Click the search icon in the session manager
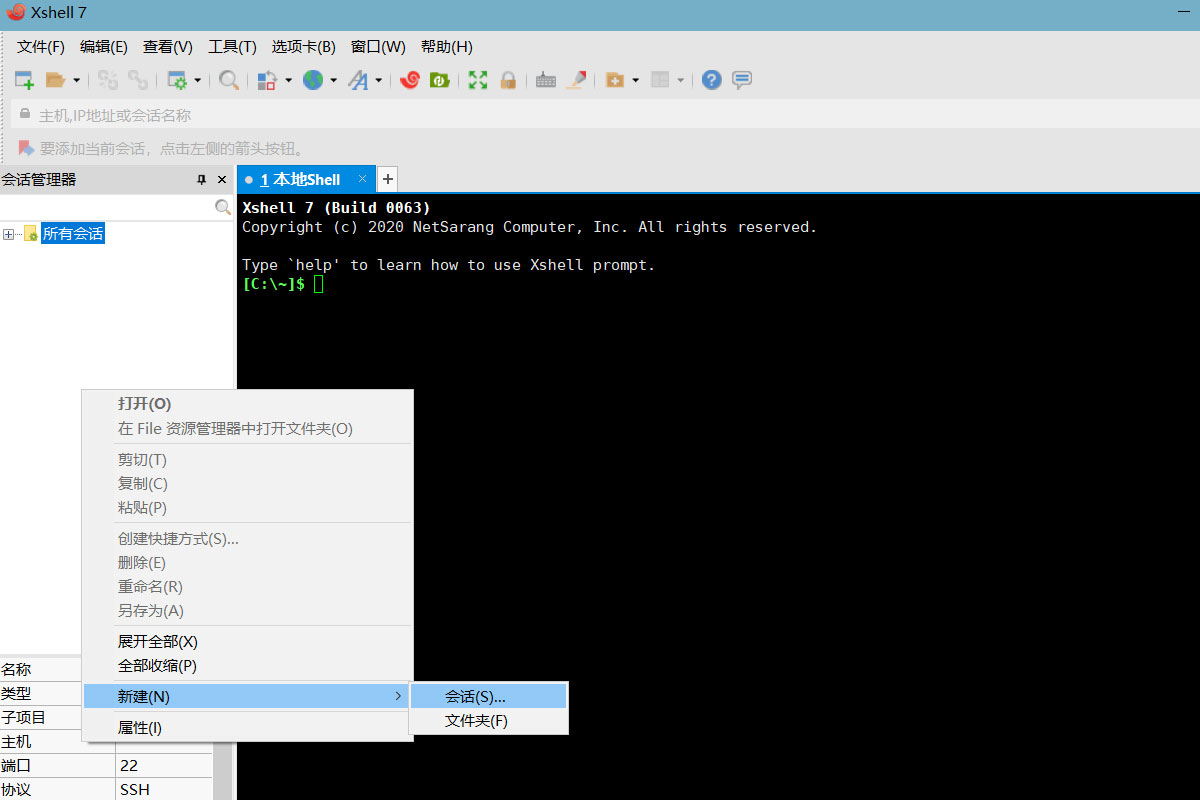The width and height of the screenshot is (1200, 800). click(223, 208)
